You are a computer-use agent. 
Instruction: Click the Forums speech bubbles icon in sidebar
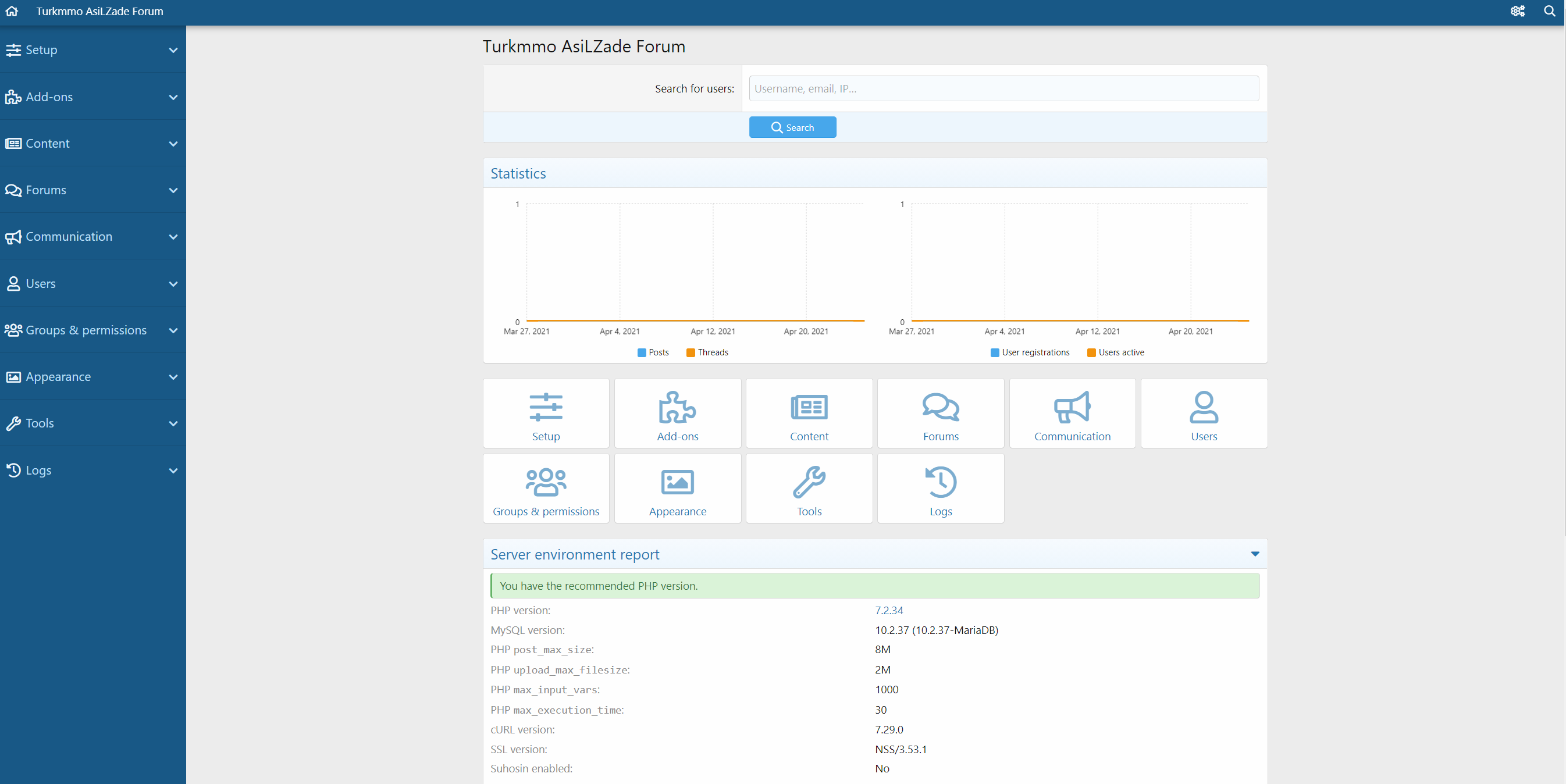coord(13,190)
